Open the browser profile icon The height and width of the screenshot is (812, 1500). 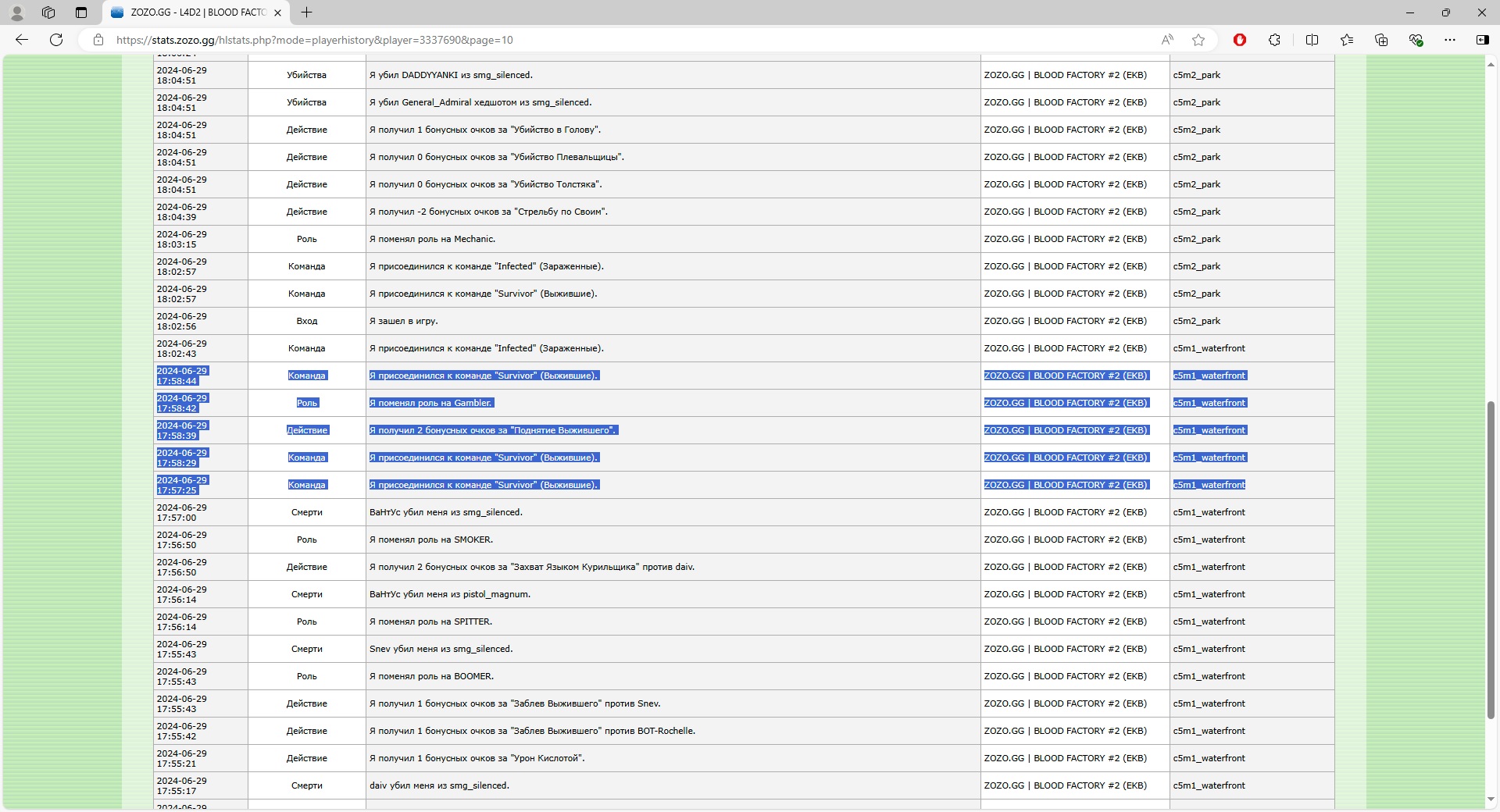tap(16, 12)
